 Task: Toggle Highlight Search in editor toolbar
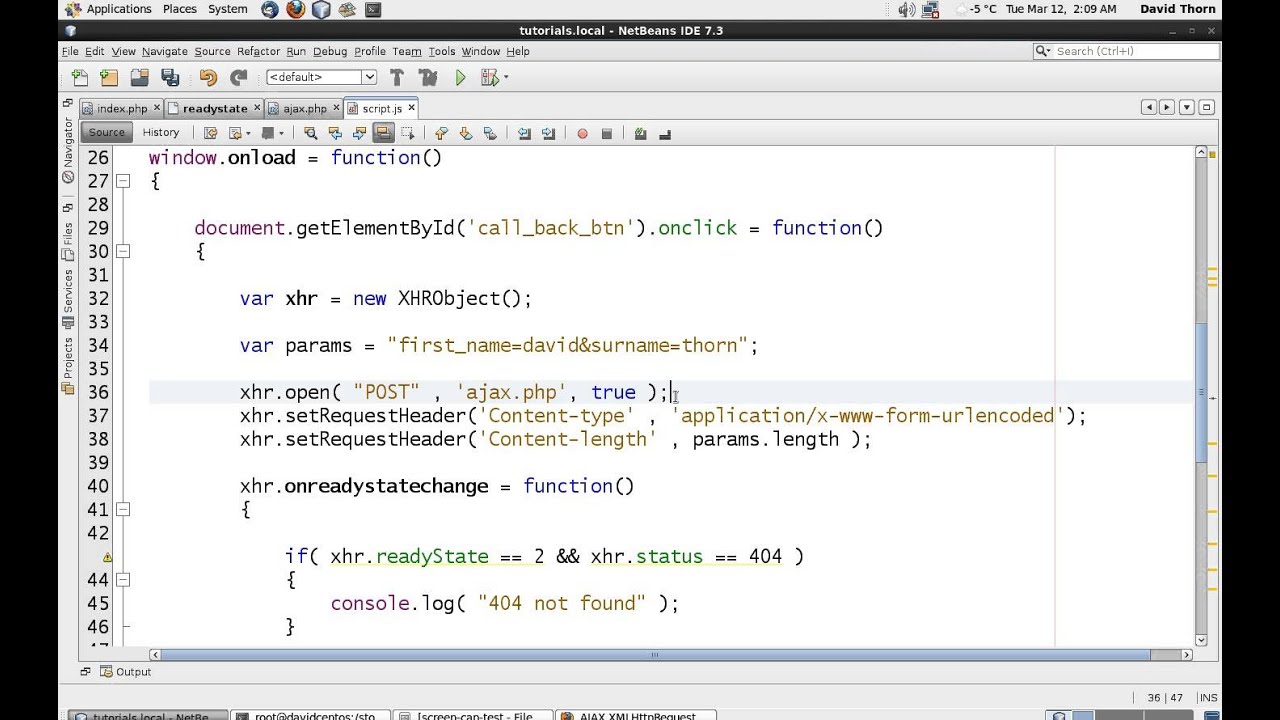tap(383, 133)
